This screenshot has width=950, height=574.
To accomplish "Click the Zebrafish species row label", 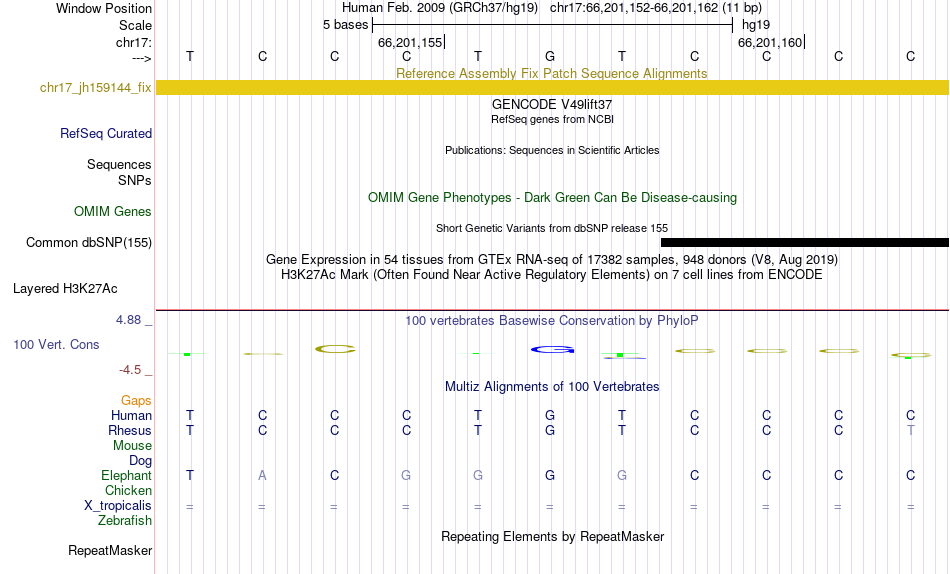I will 125,521.
